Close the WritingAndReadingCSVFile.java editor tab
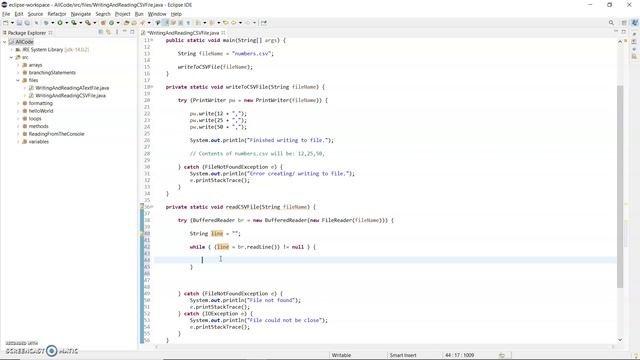The width and height of the screenshot is (640, 360). [224, 33]
